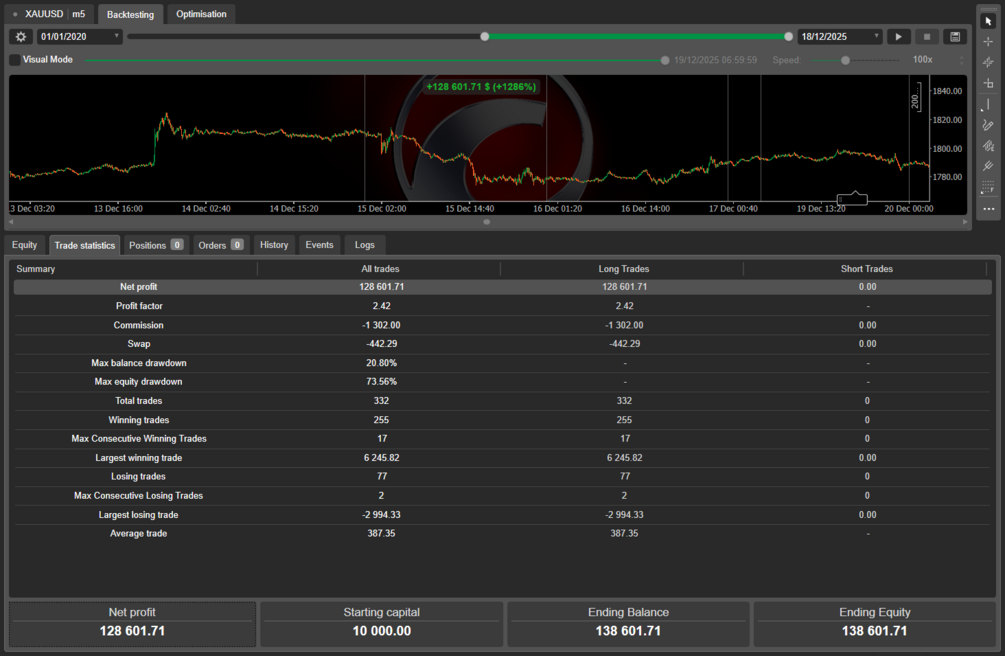The width and height of the screenshot is (1005, 656).
Task: Select the Trade statistics tab
Action: [x=85, y=245]
